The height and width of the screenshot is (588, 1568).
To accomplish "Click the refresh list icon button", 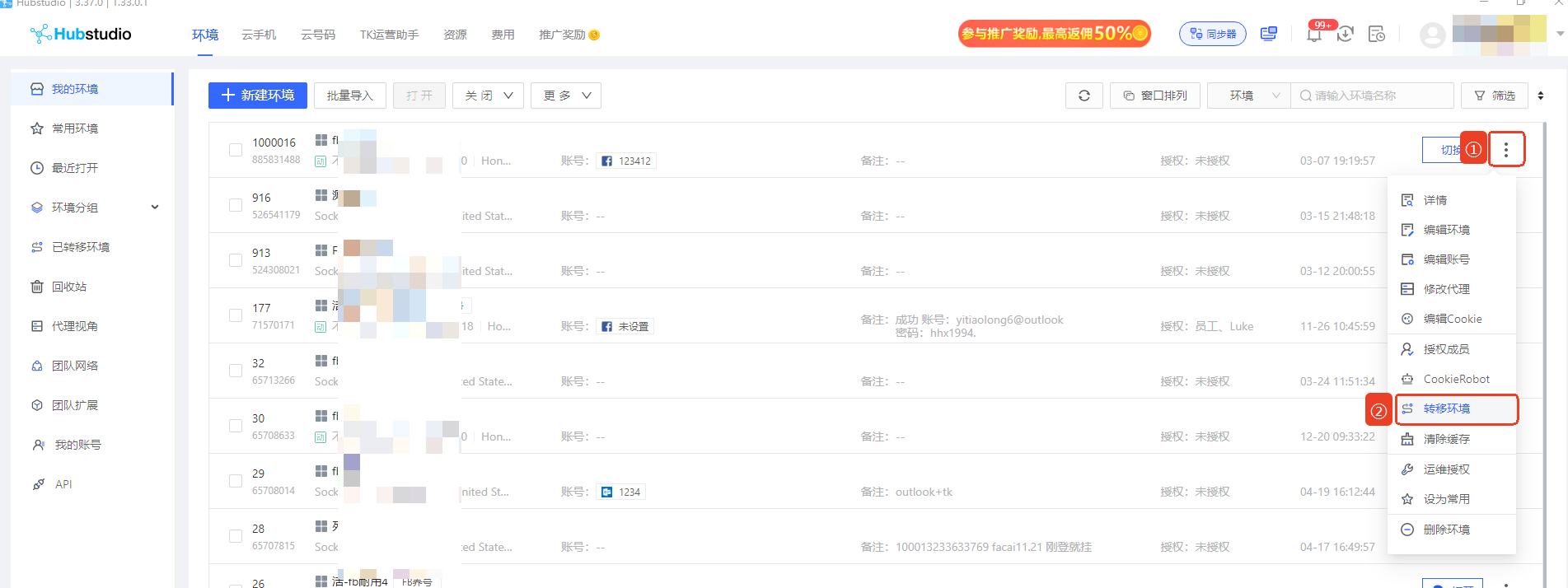I will point(1084,96).
